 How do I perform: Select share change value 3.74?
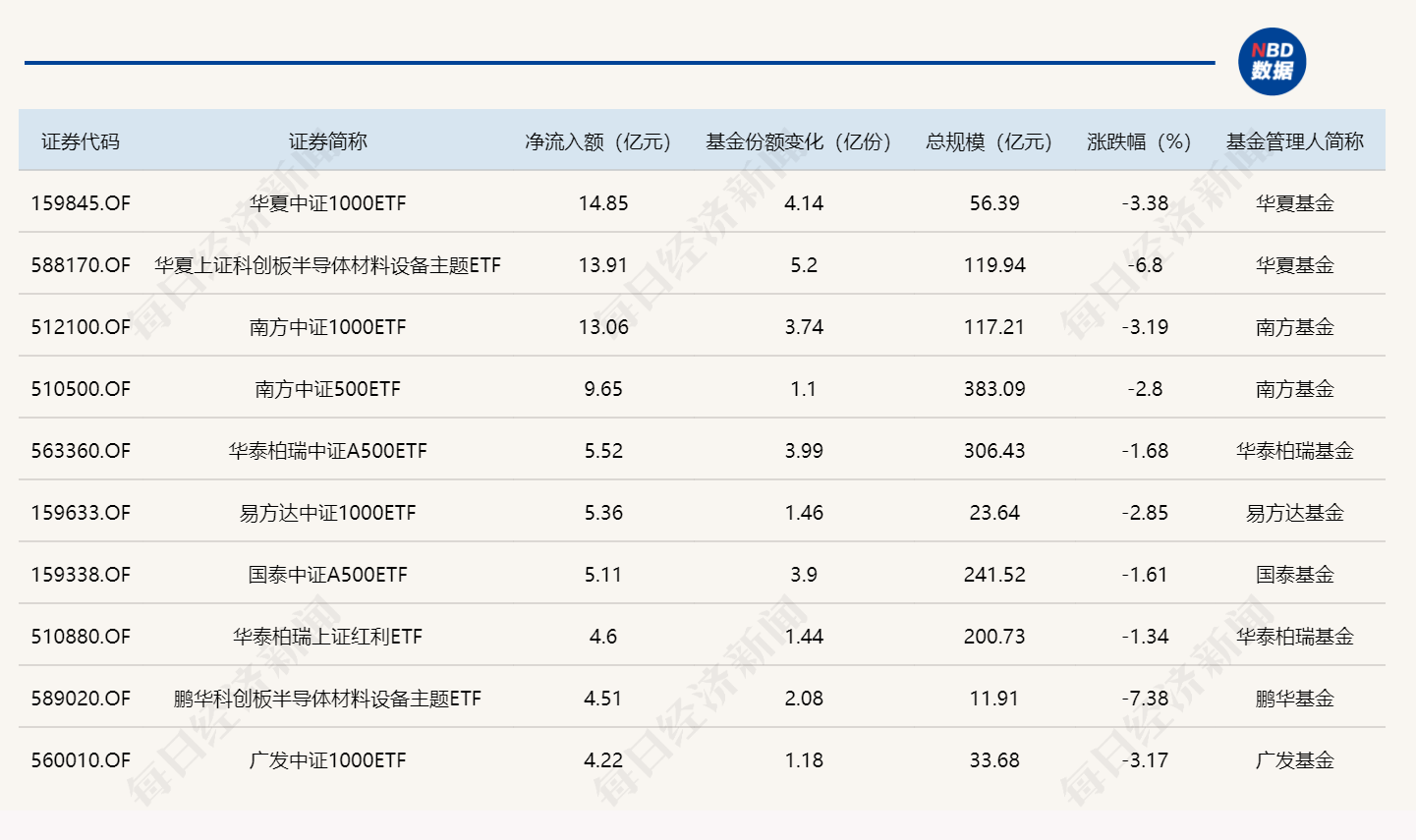pos(804,327)
